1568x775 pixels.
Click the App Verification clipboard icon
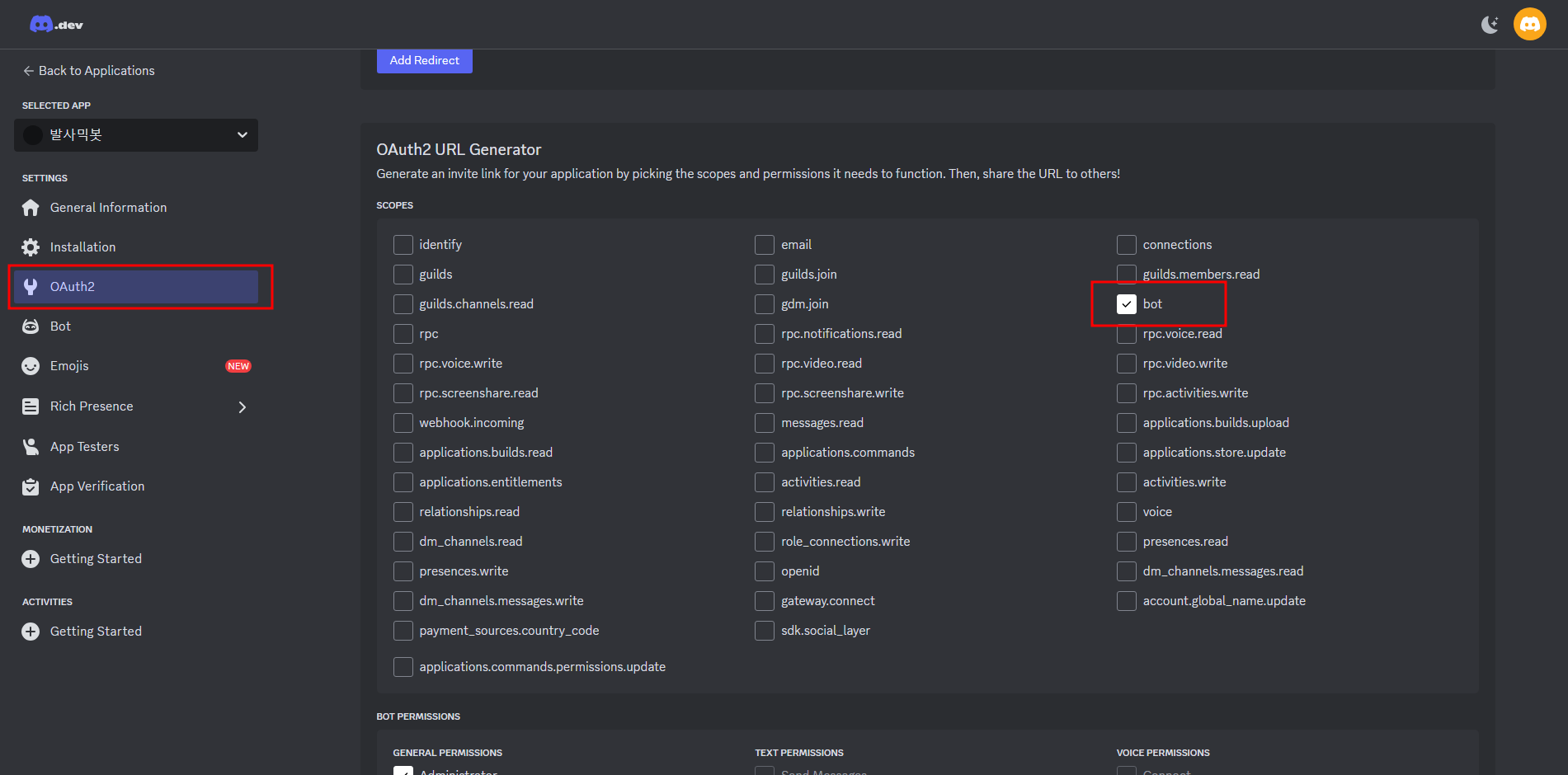(x=31, y=486)
